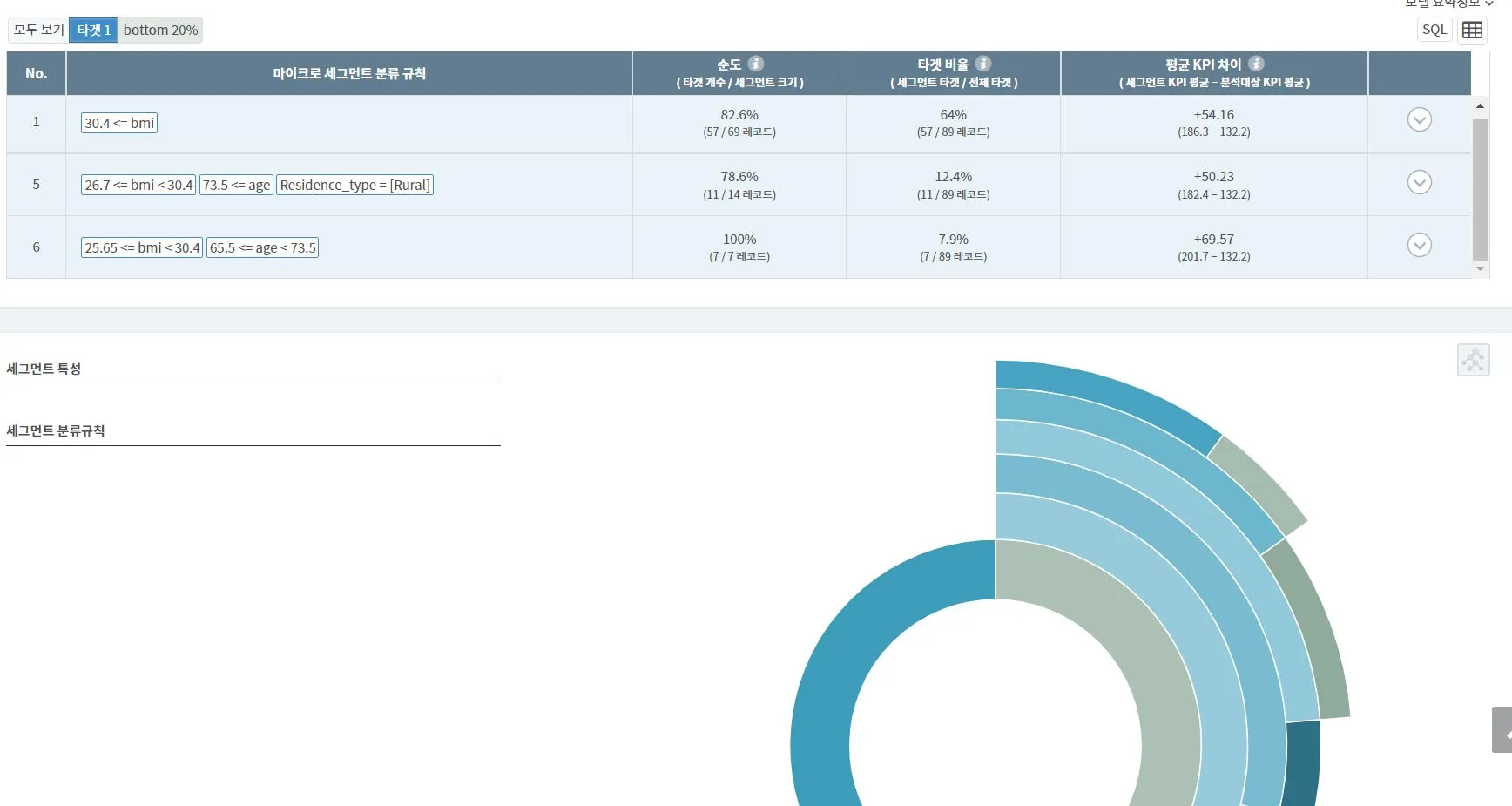Select the 타겟 1 tab
The height and width of the screenshot is (806, 1512).
coord(93,30)
